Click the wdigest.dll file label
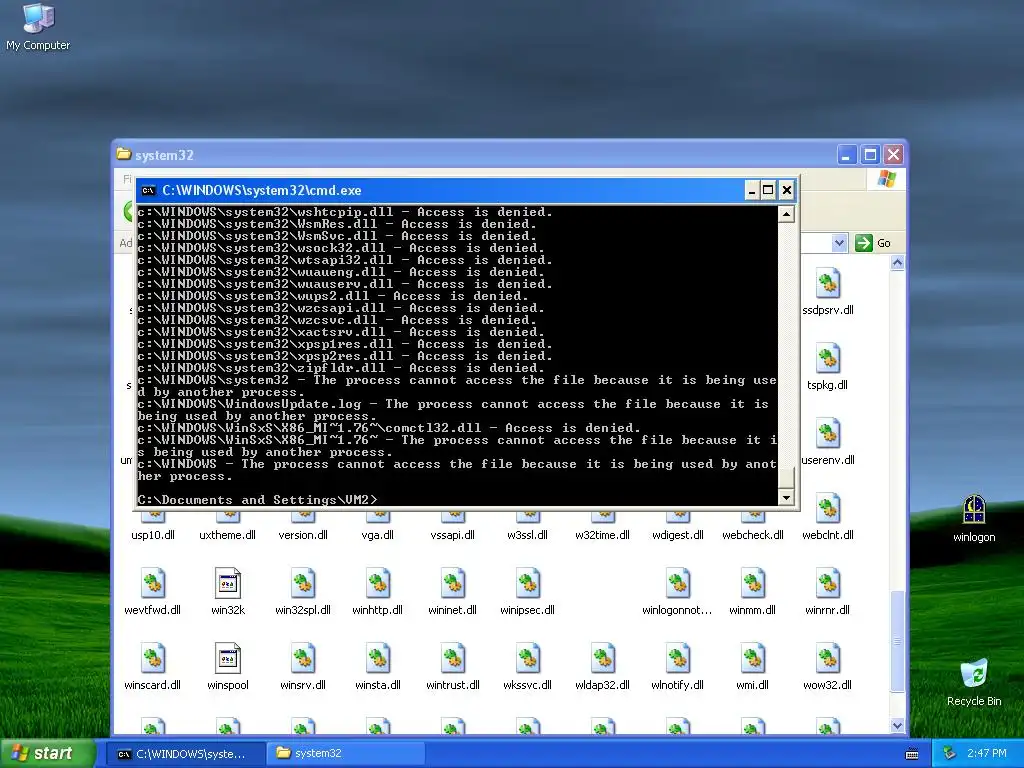Screen dimensions: 1024x768 pos(678,535)
